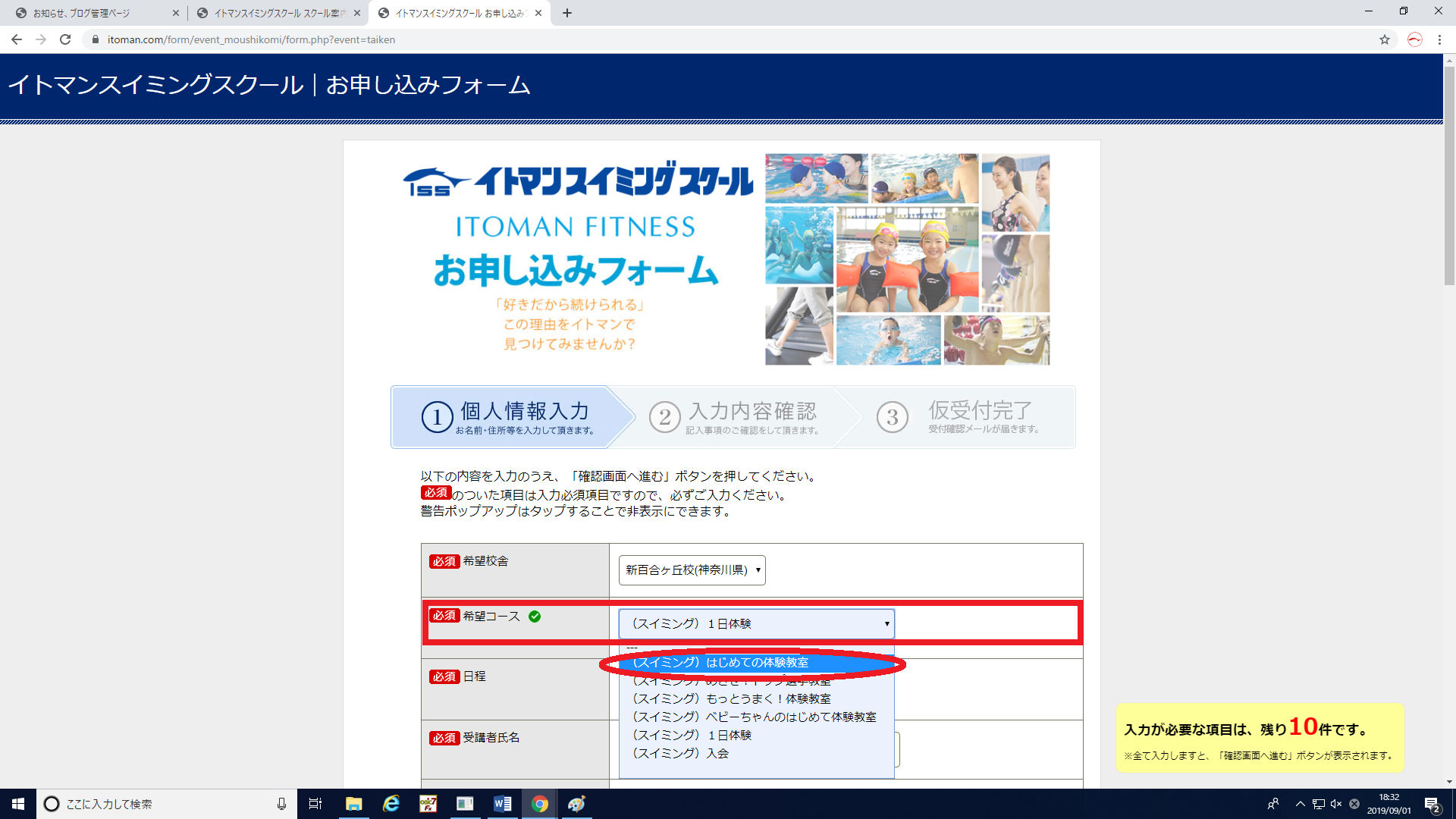
Task: Open the People icon in system tray
Action: click(x=1273, y=804)
